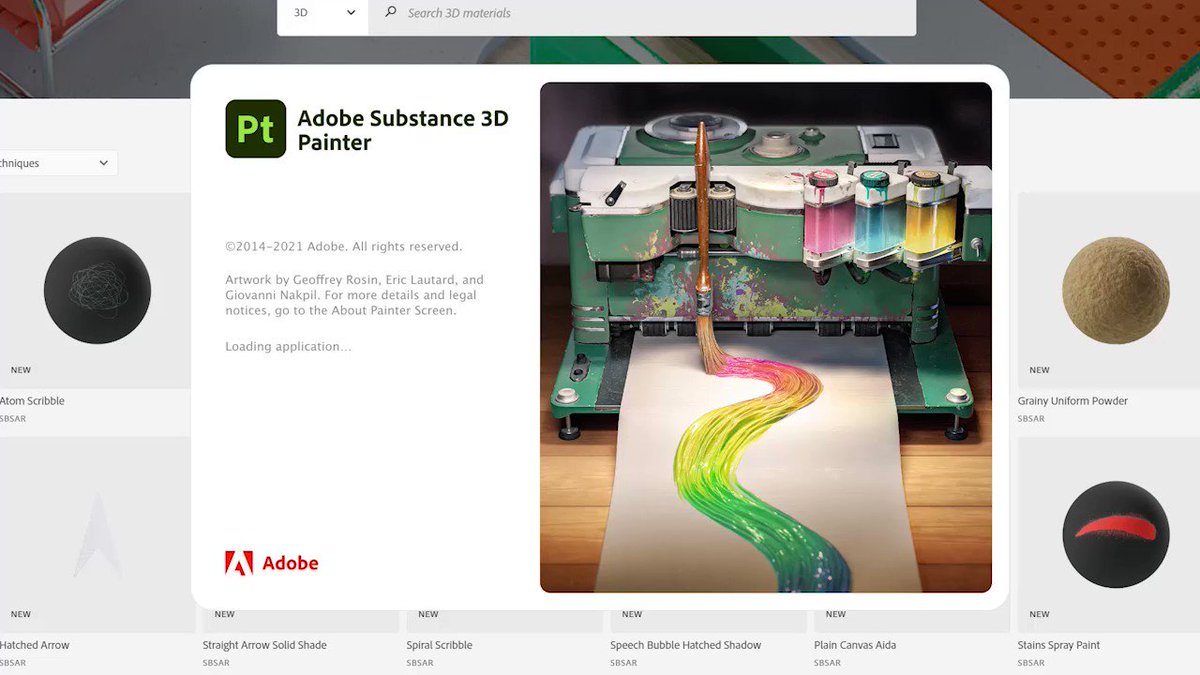
Task: Open the Hatched Arrow material thumbnail
Action: pos(95,534)
